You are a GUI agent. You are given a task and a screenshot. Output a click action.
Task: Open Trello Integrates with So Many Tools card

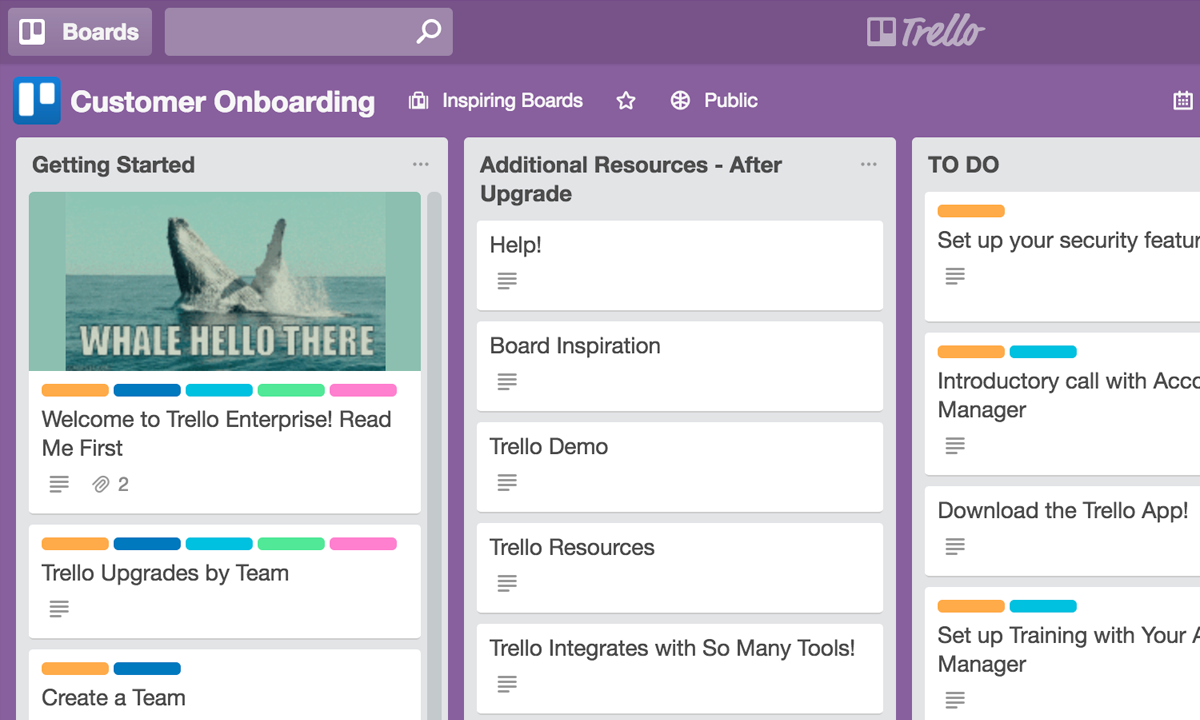pyautogui.click(x=680, y=669)
